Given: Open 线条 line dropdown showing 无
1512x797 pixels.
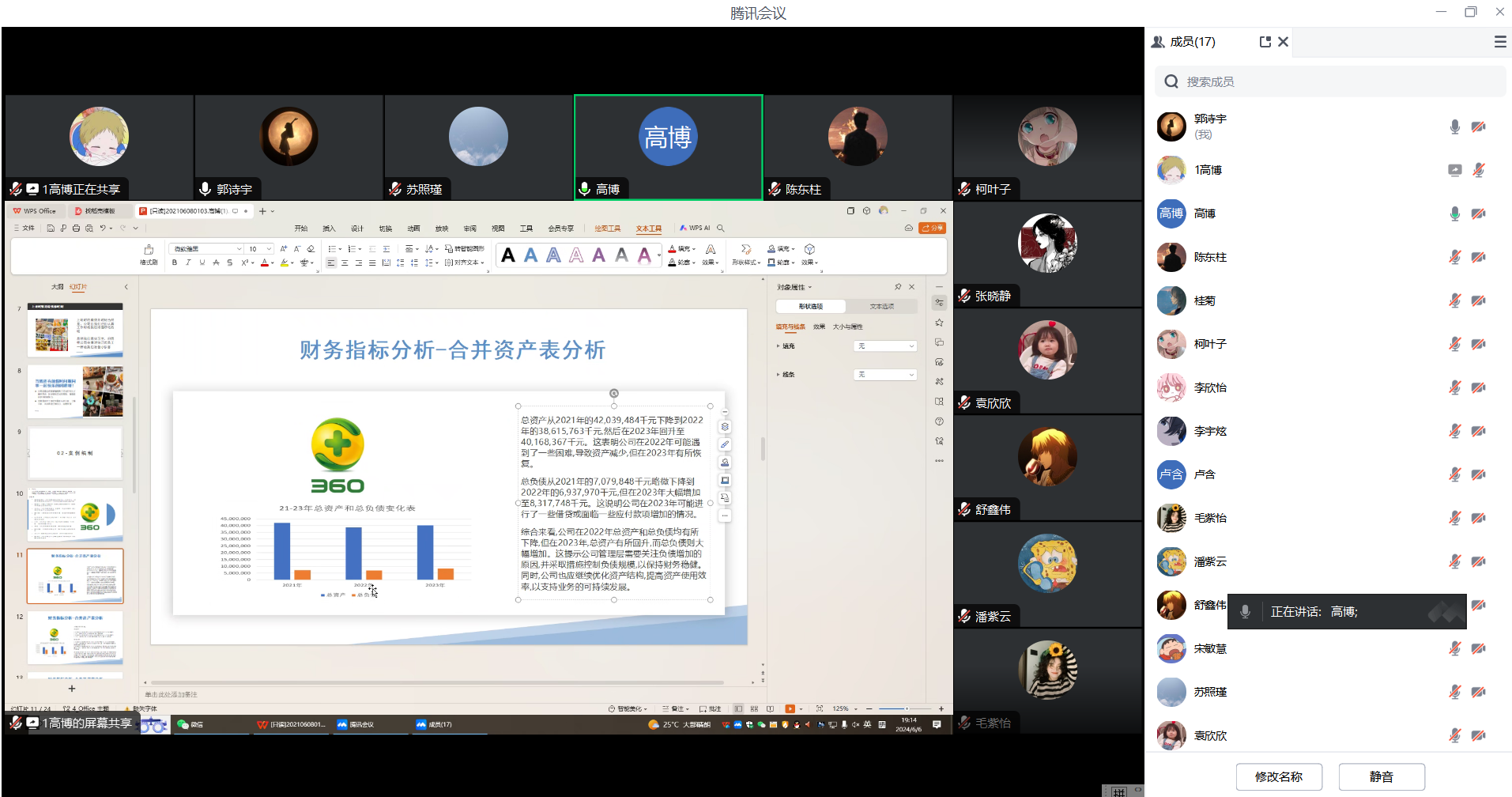Looking at the screenshot, I should 885,375.
